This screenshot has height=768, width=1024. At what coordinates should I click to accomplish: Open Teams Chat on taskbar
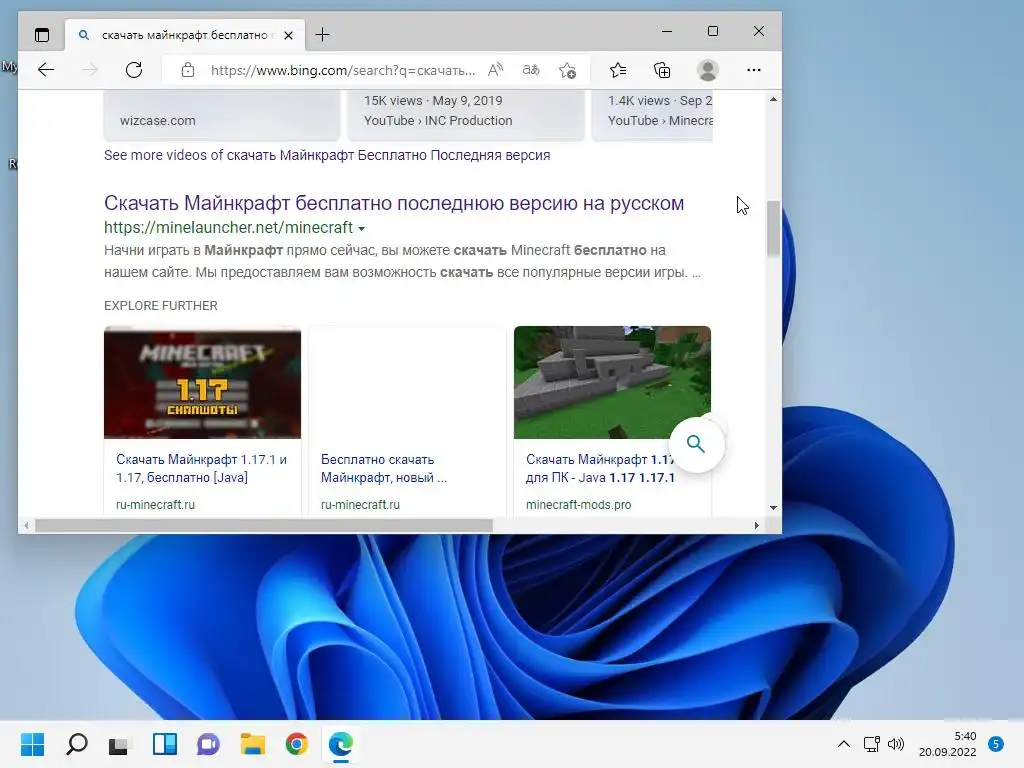[x=208, y=744]
